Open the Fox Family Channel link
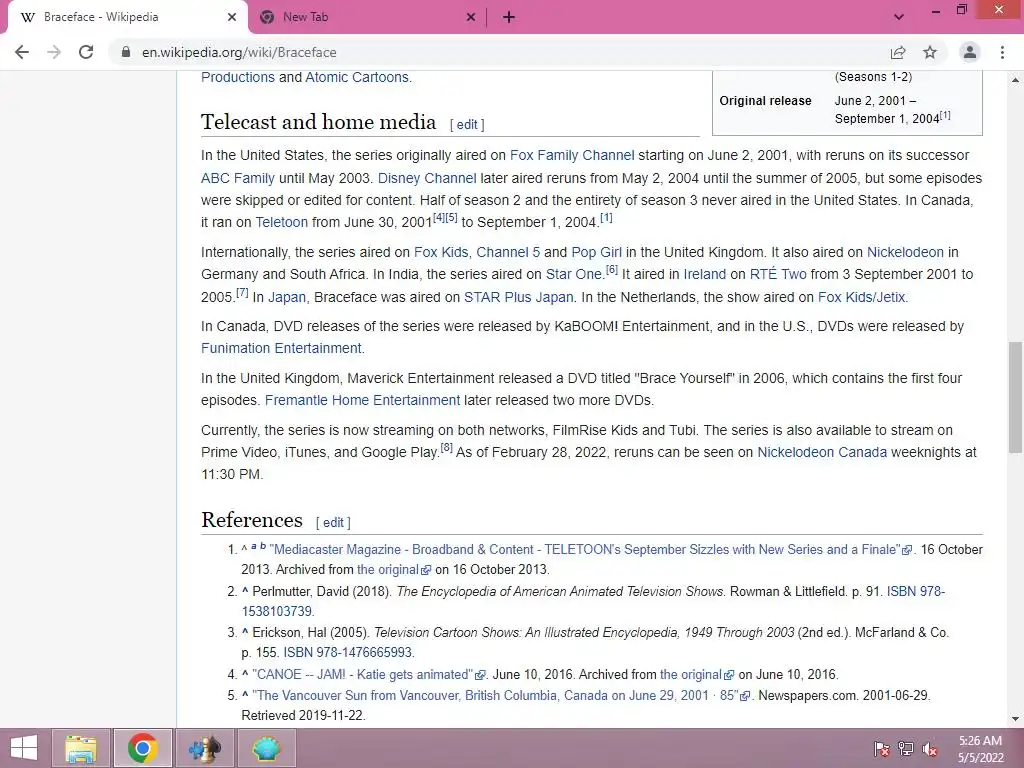The height and width of the screenshot is (768, 1024). pos(572,155)
